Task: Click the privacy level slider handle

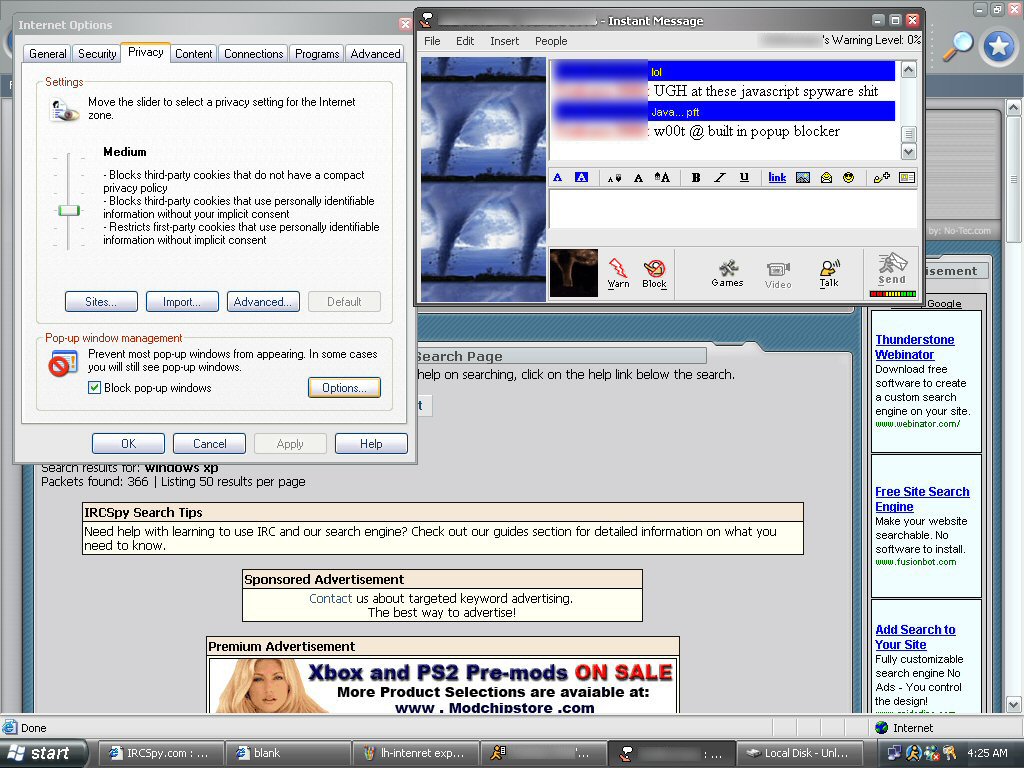Action: (69, 210)
